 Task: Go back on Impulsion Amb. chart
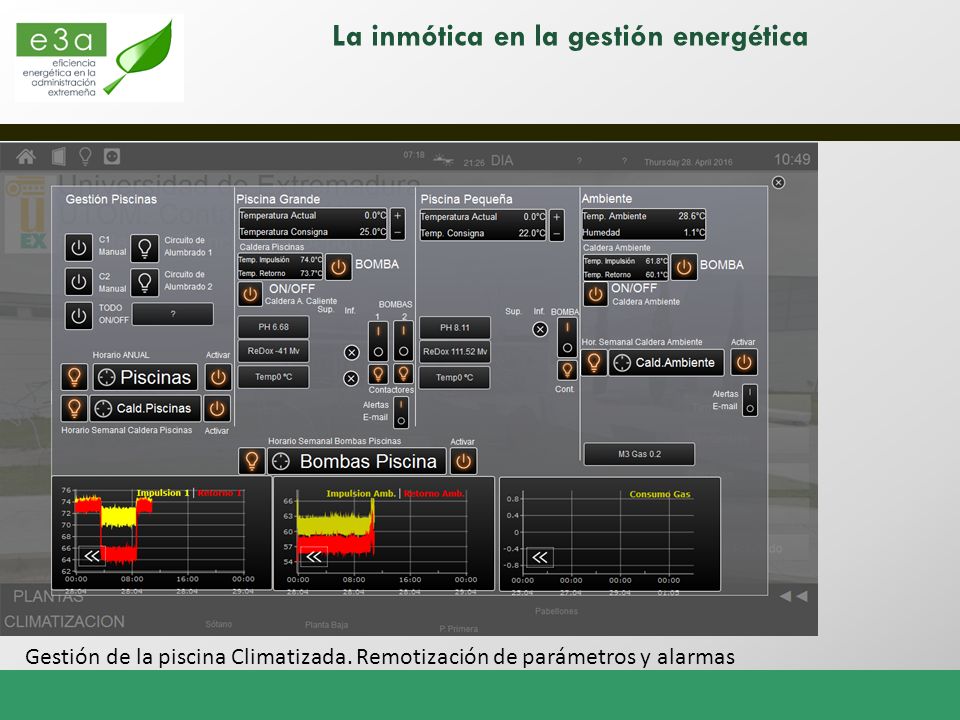[314, 557]
